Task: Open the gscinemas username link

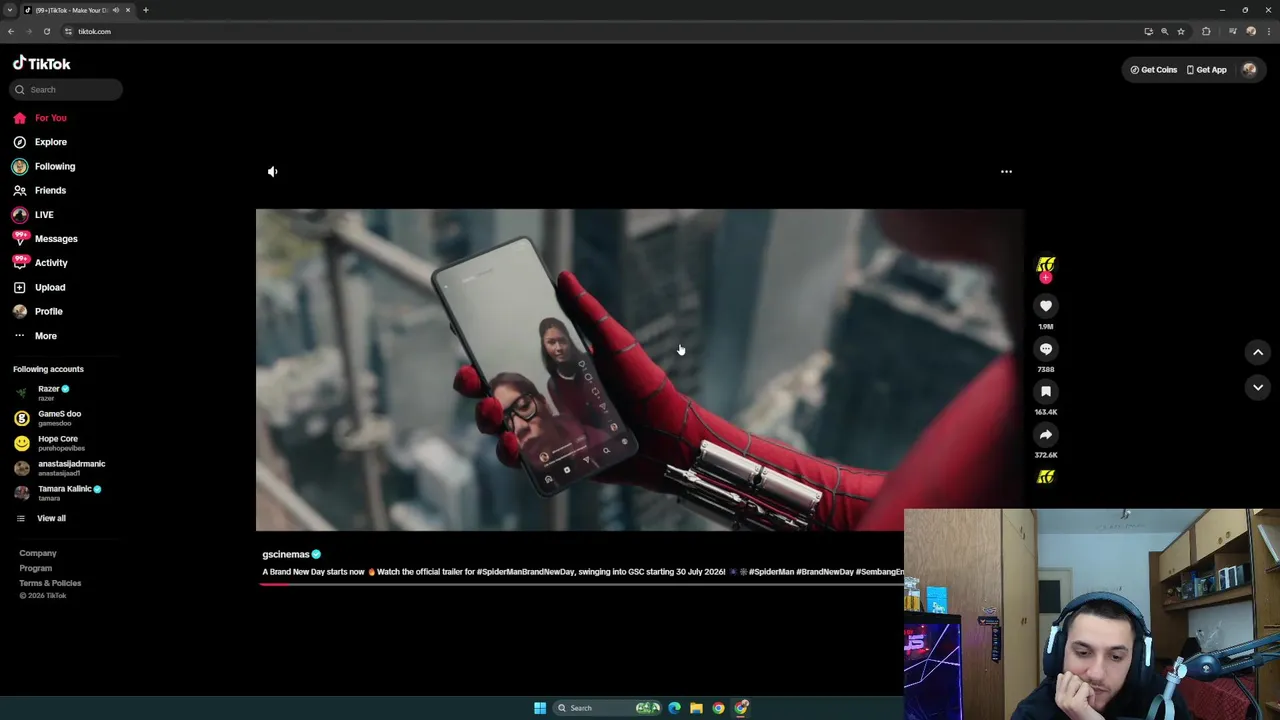Action: [286, 554]
